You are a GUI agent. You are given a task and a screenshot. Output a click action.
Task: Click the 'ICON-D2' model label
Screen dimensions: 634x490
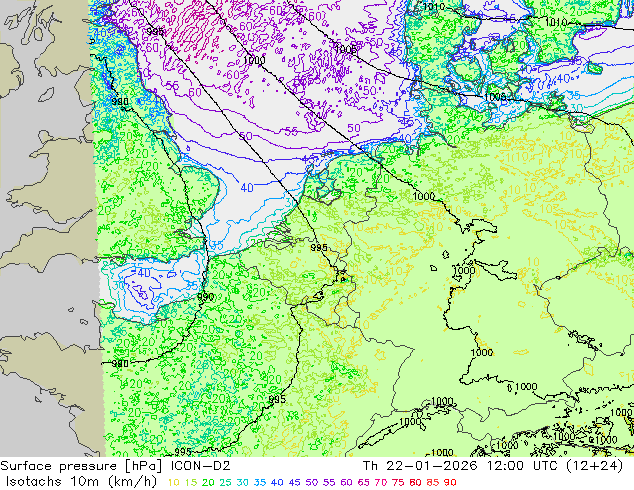coord(201,466)
